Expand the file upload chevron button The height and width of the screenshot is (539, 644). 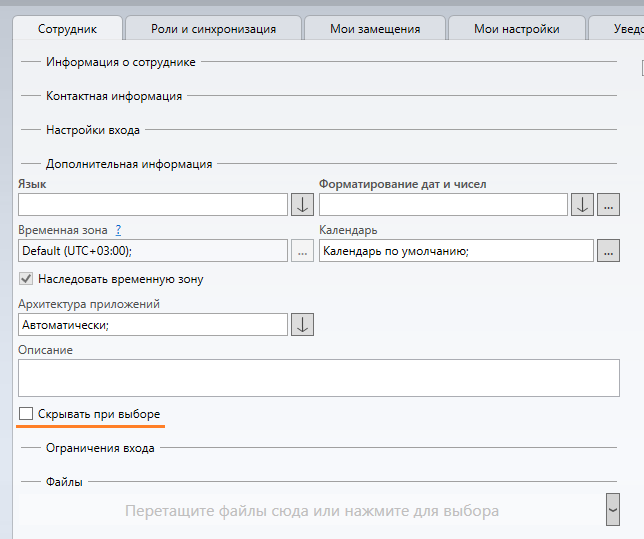click(x=612, y=509)
